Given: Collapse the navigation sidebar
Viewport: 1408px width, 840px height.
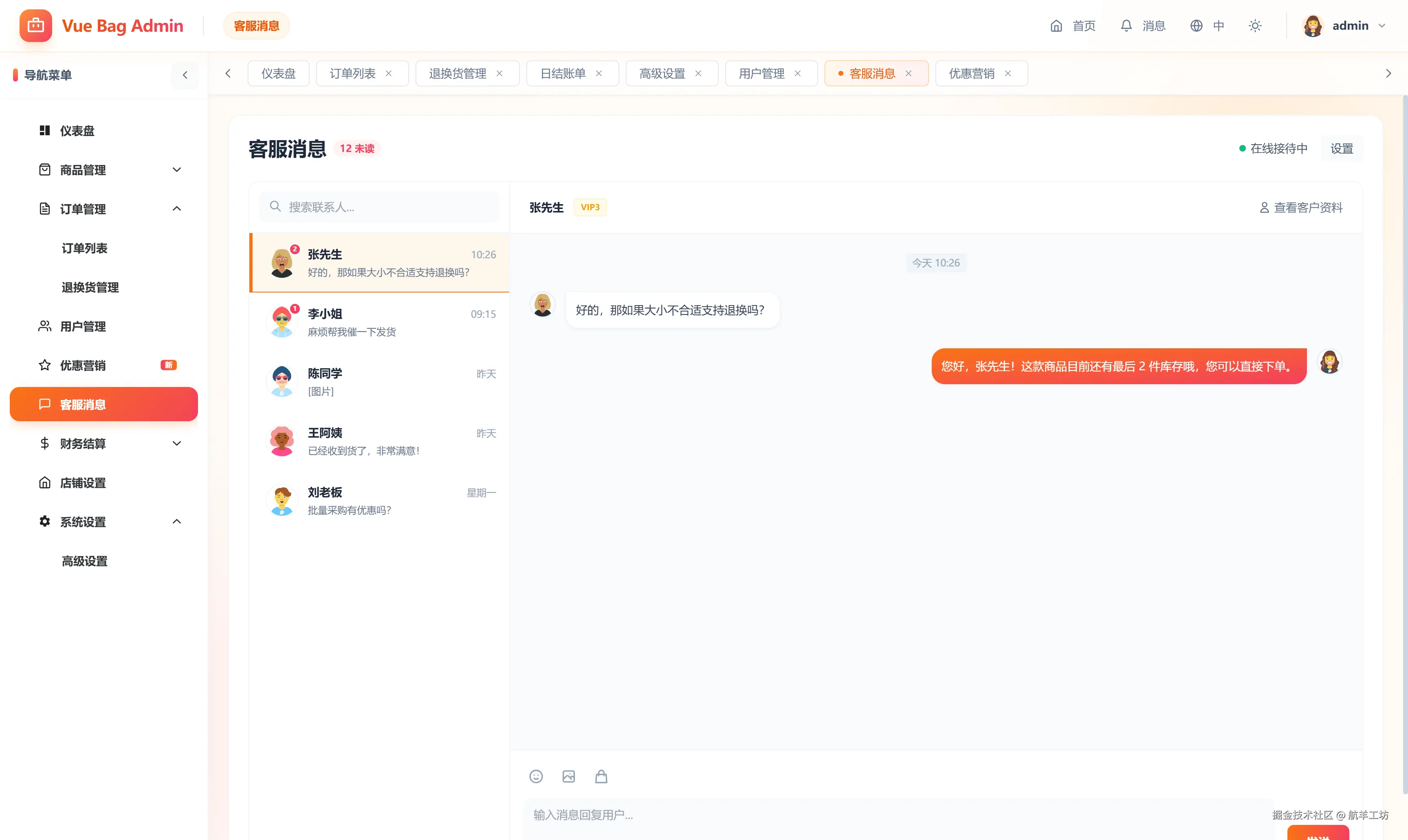Looking at the screenshot, I should (185, 75).
